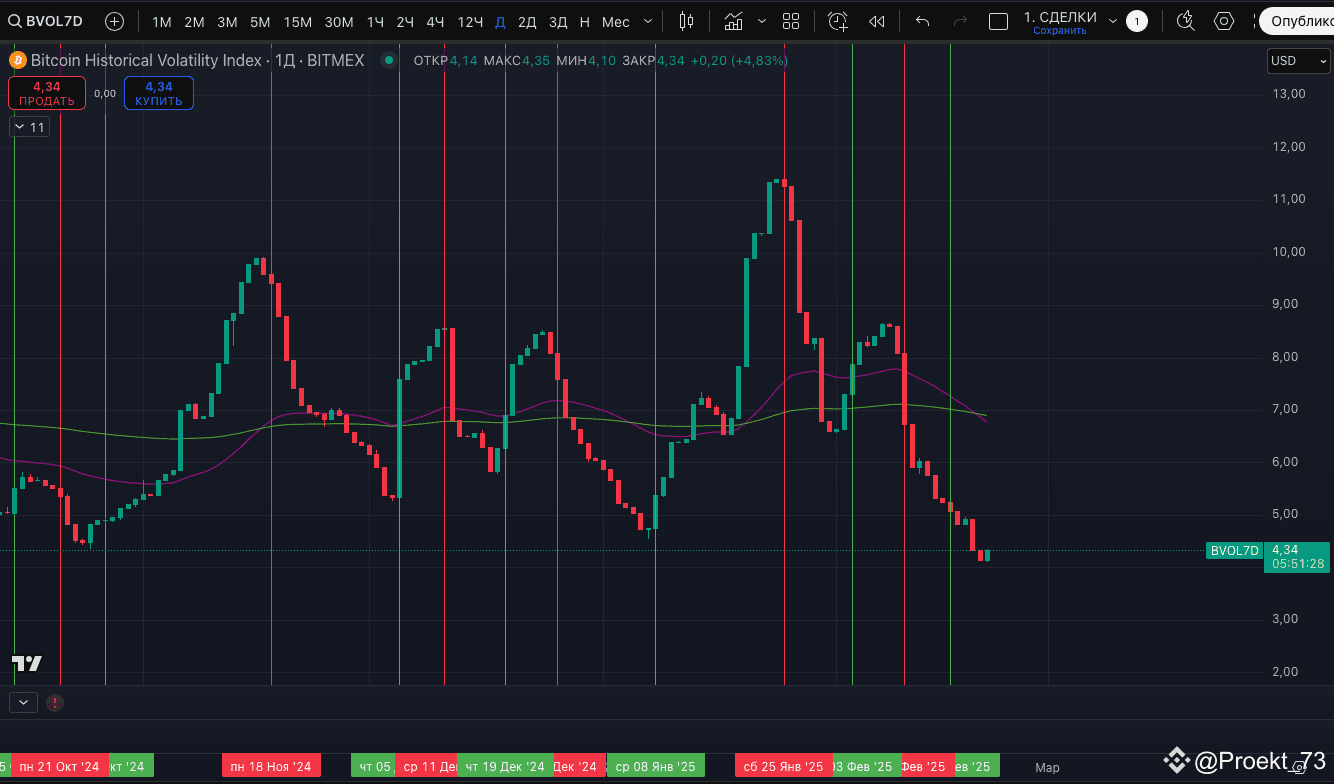Start bar replay with the rewind icon
The height and width of the screenshot is (784, 1334).
tap(877, 20)
